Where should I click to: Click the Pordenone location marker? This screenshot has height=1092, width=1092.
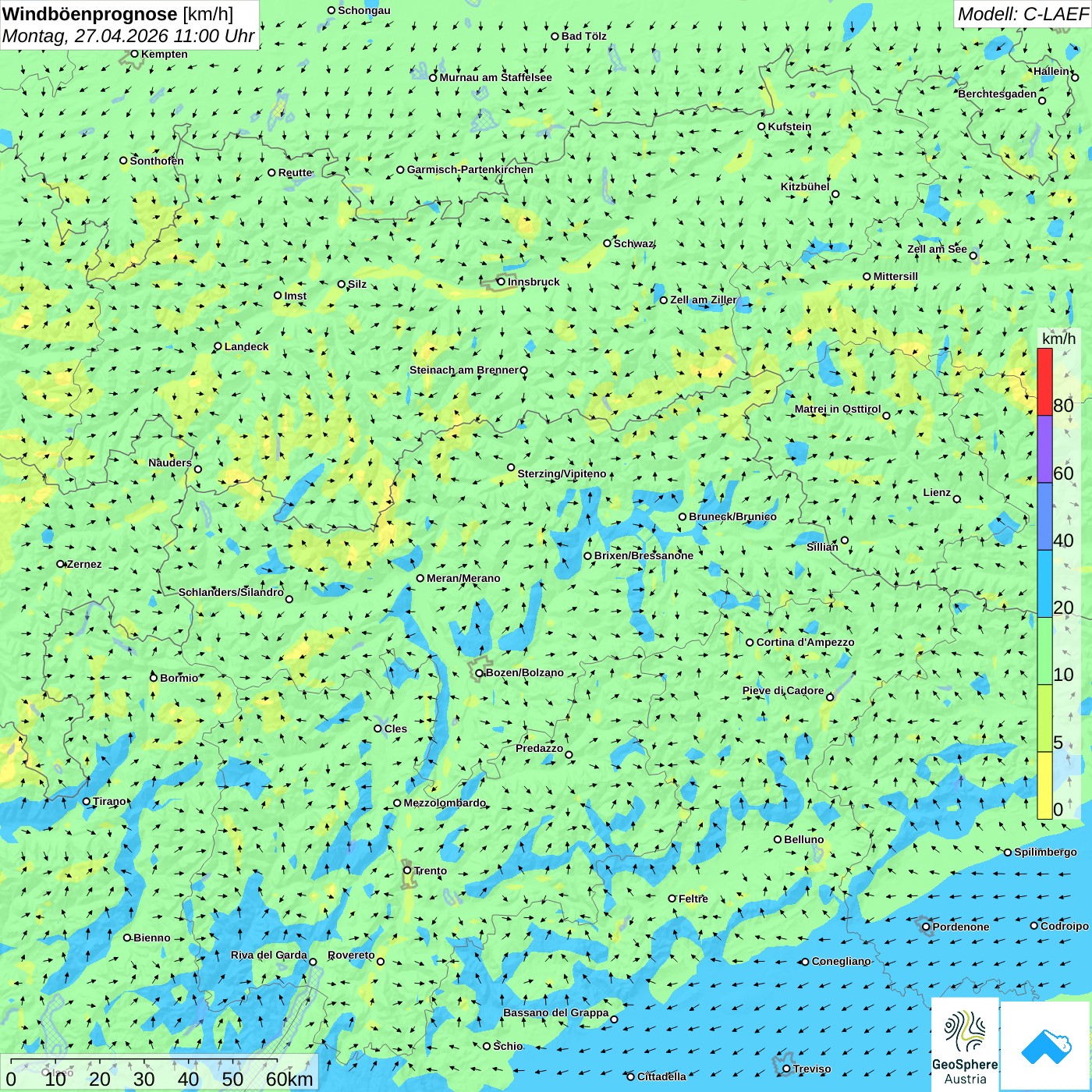pos(926,927)
